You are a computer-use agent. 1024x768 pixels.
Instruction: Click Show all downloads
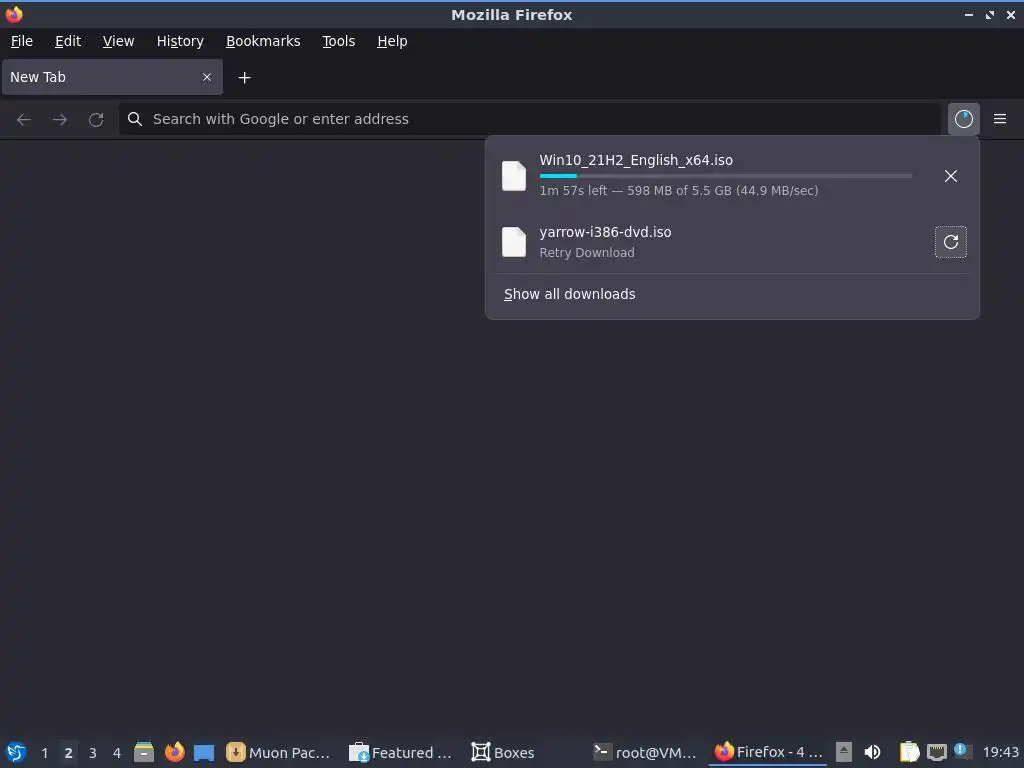tap(569, 294)
